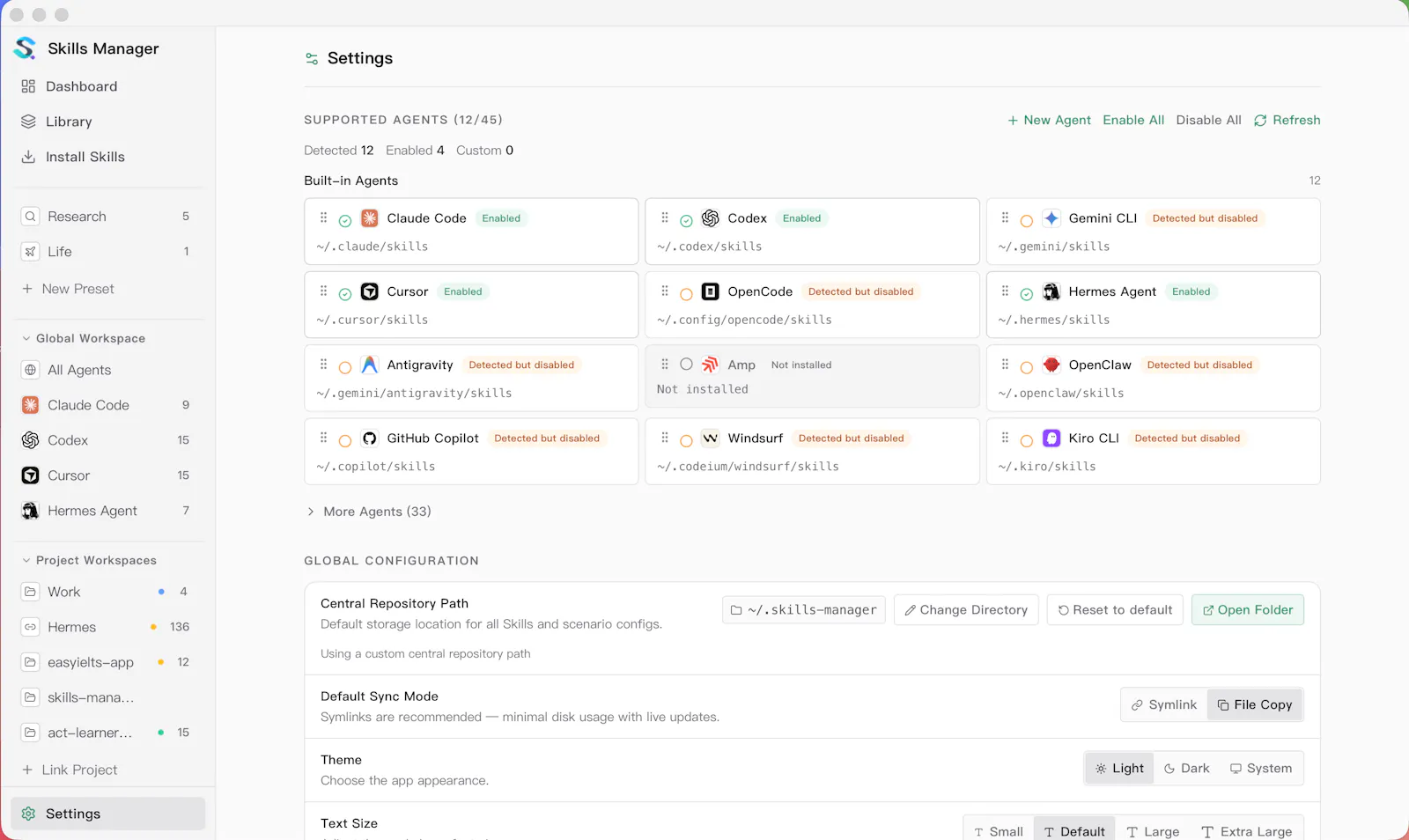Open the easyielts-app project workspace

pos(107,662)
